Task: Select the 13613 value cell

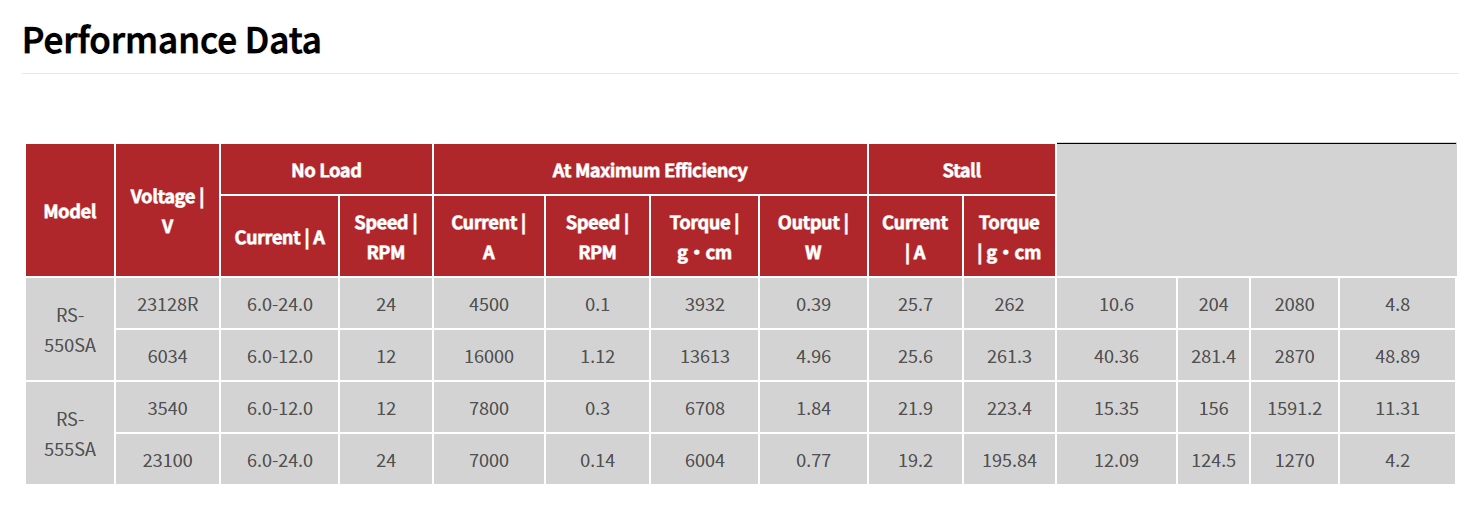Action: 705,356
